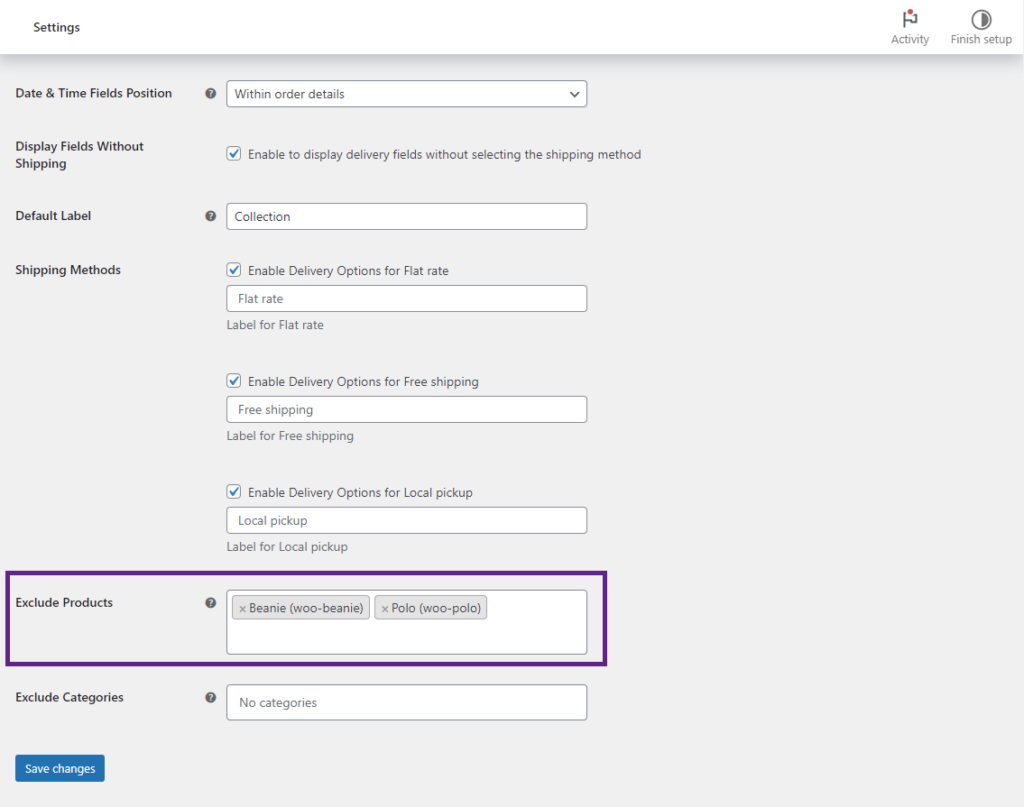Screen dimensions: 1024x807
Task: Click the Date & Time Fields Position label
Action: pyautogui.click(x=93, y=93)
